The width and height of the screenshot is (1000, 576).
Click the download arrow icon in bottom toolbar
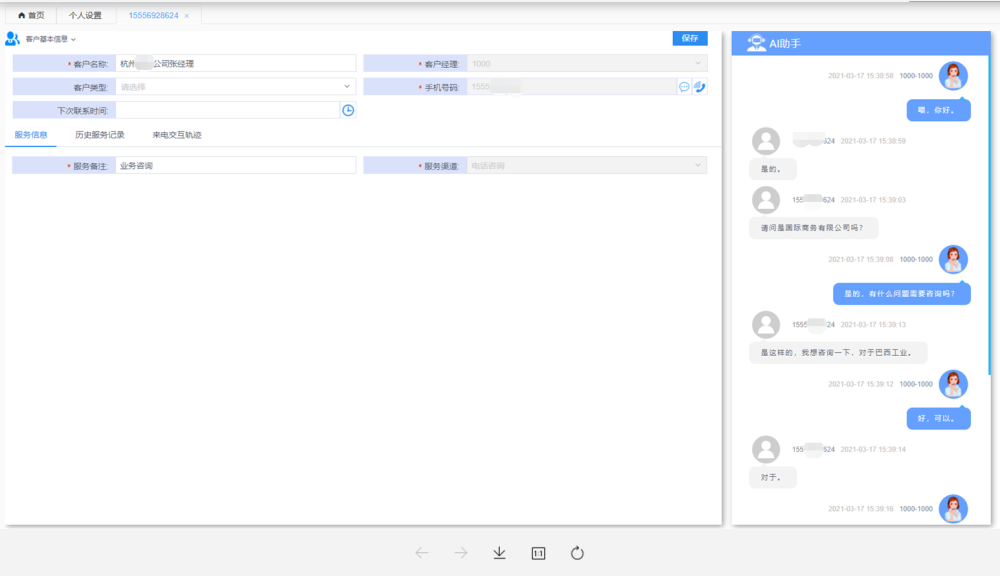pyautogui.click(x=499, y=553)
